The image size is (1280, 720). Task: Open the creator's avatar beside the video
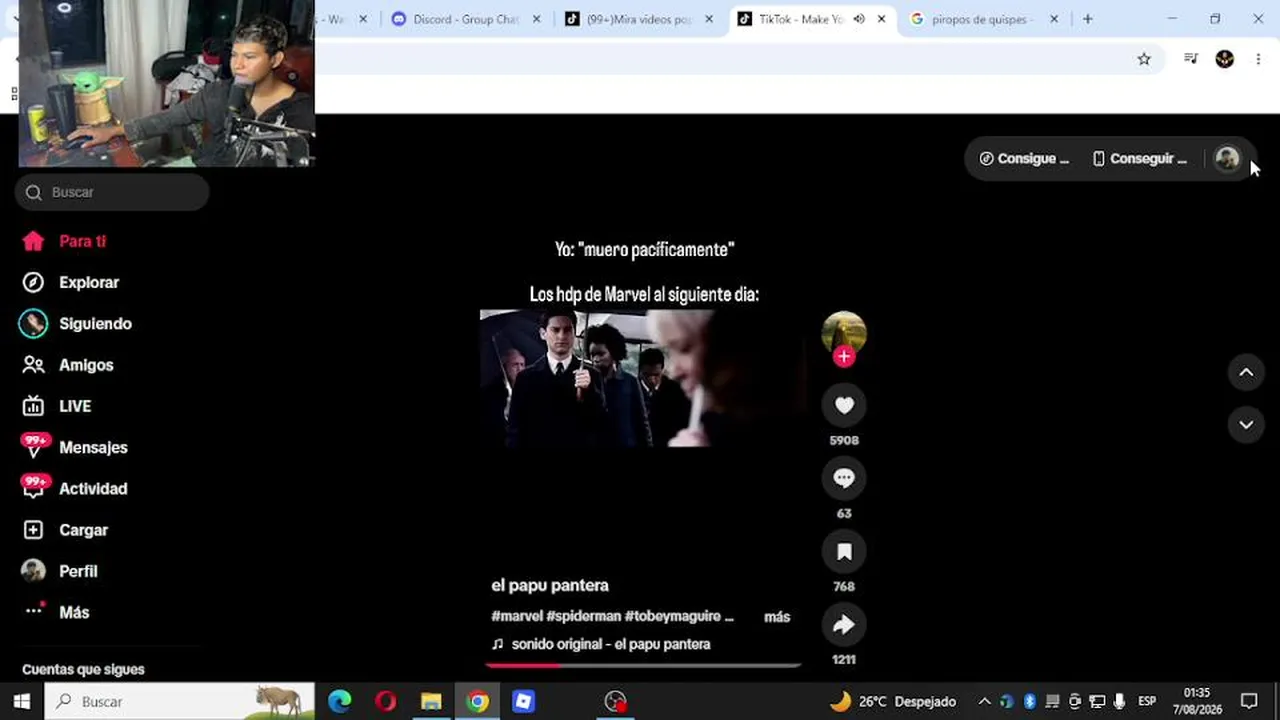[844, 332]
